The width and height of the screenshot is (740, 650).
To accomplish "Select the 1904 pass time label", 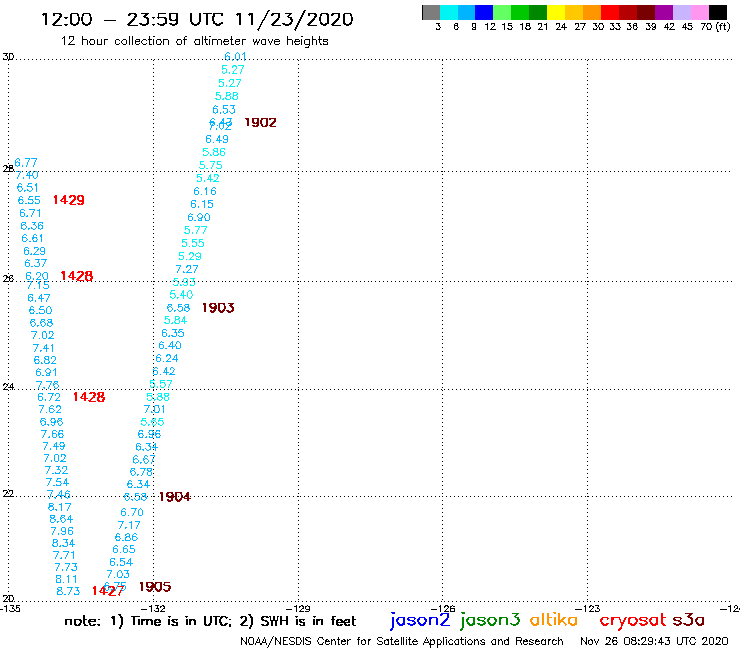I will [x=175, y=497].
